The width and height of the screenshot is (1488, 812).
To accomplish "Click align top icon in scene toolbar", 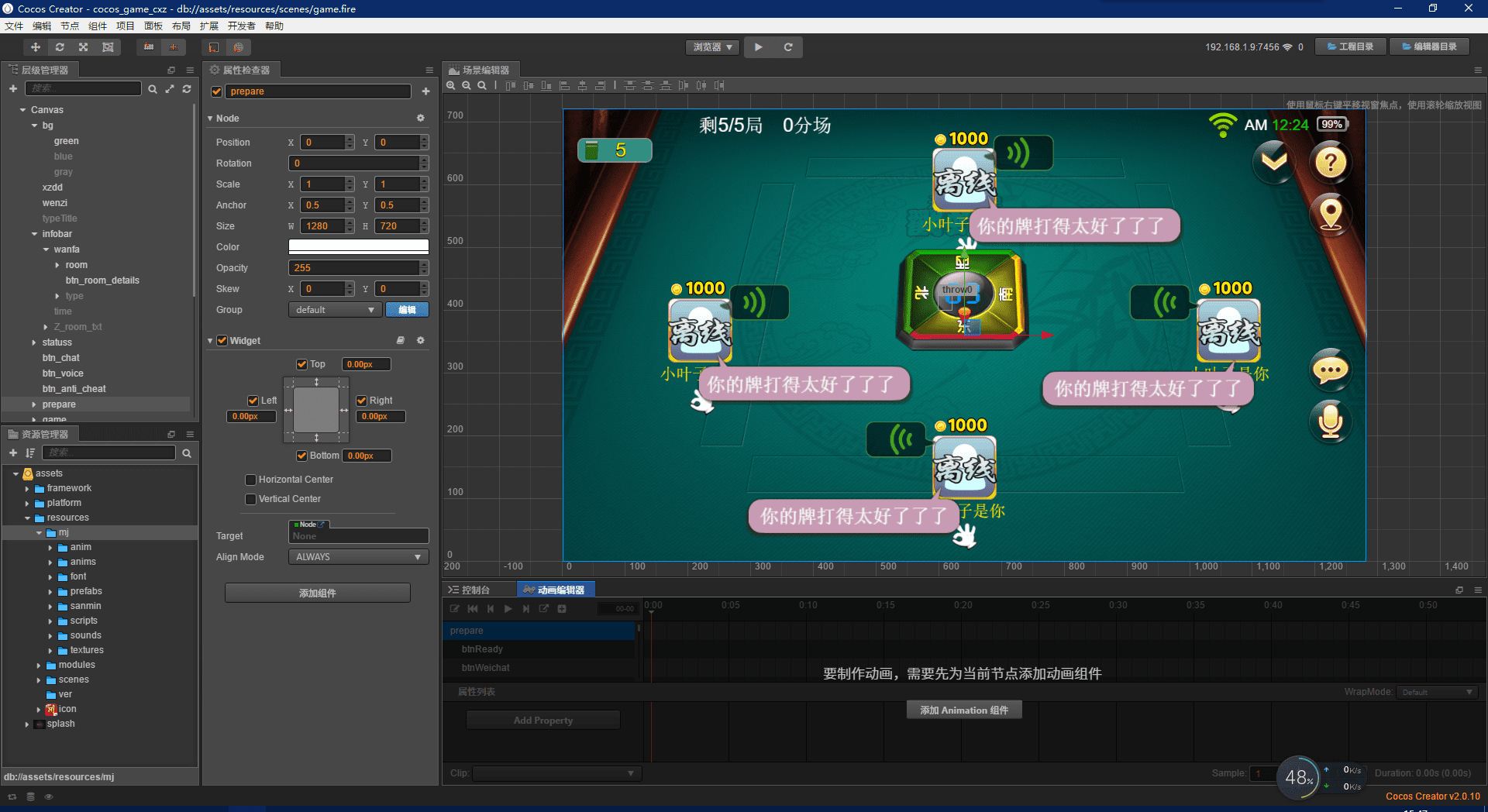I will 511,86.
